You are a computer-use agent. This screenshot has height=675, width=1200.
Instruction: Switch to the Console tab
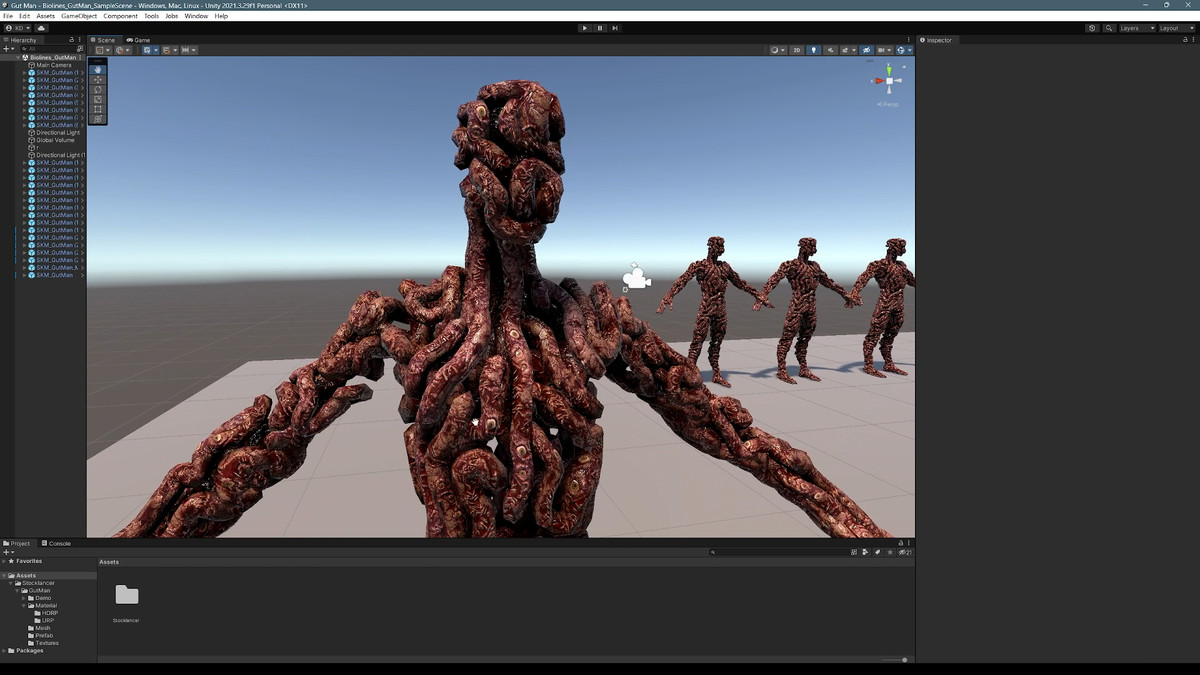56,543
